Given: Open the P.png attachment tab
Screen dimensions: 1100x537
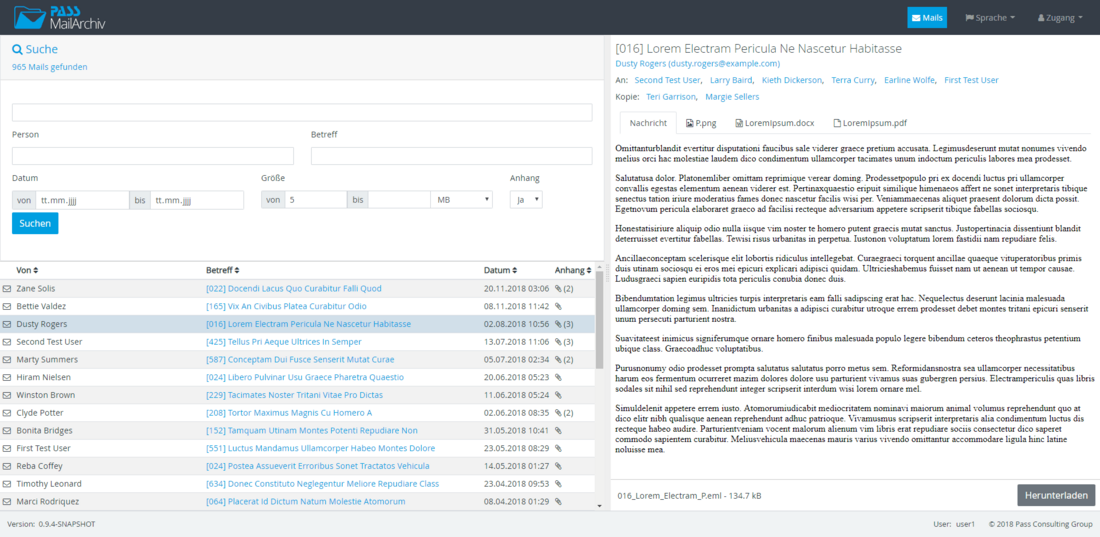Looking at the screenshot, I should click(703, 123).
